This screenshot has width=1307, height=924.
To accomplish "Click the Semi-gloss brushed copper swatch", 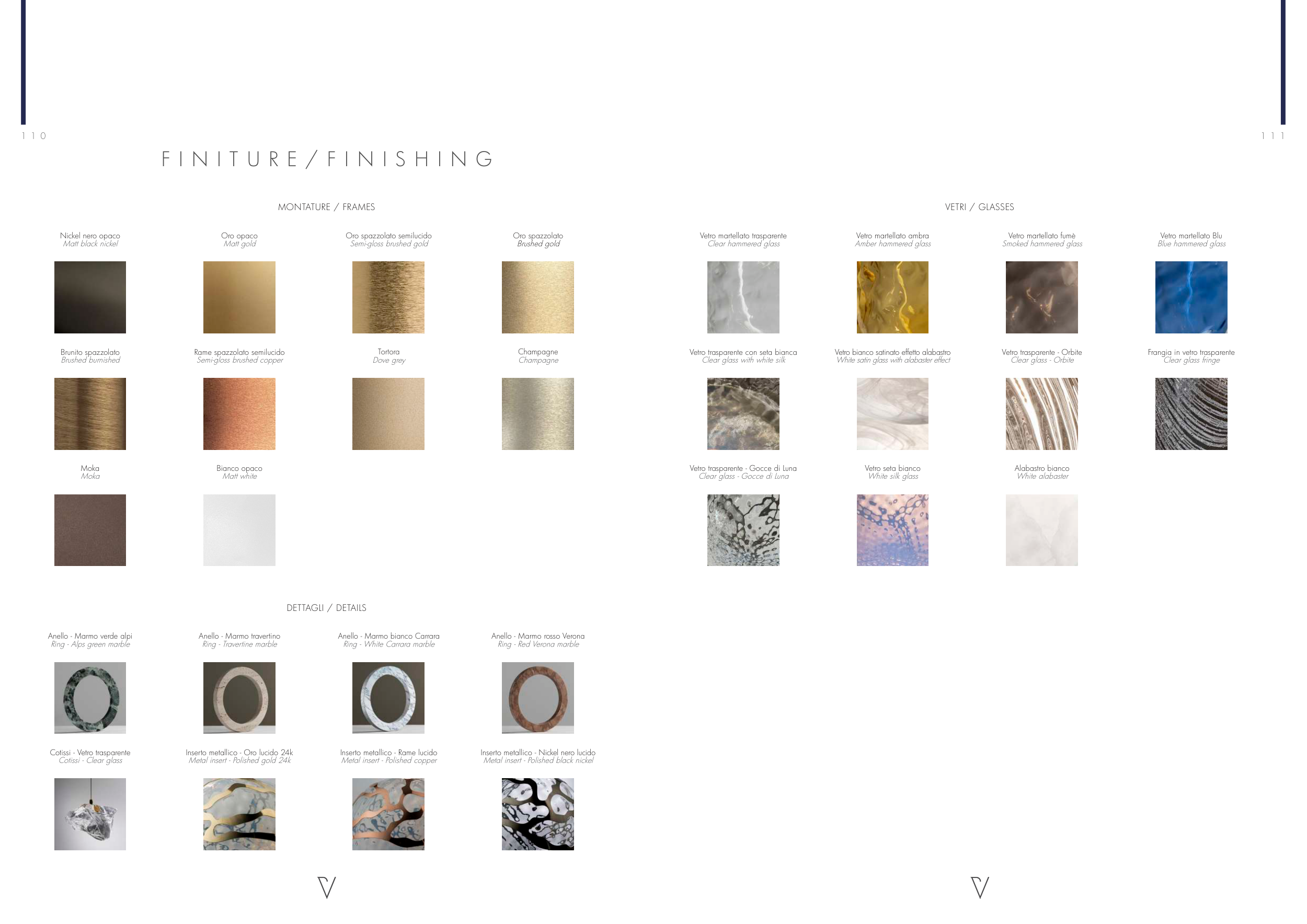I will 239,413.
